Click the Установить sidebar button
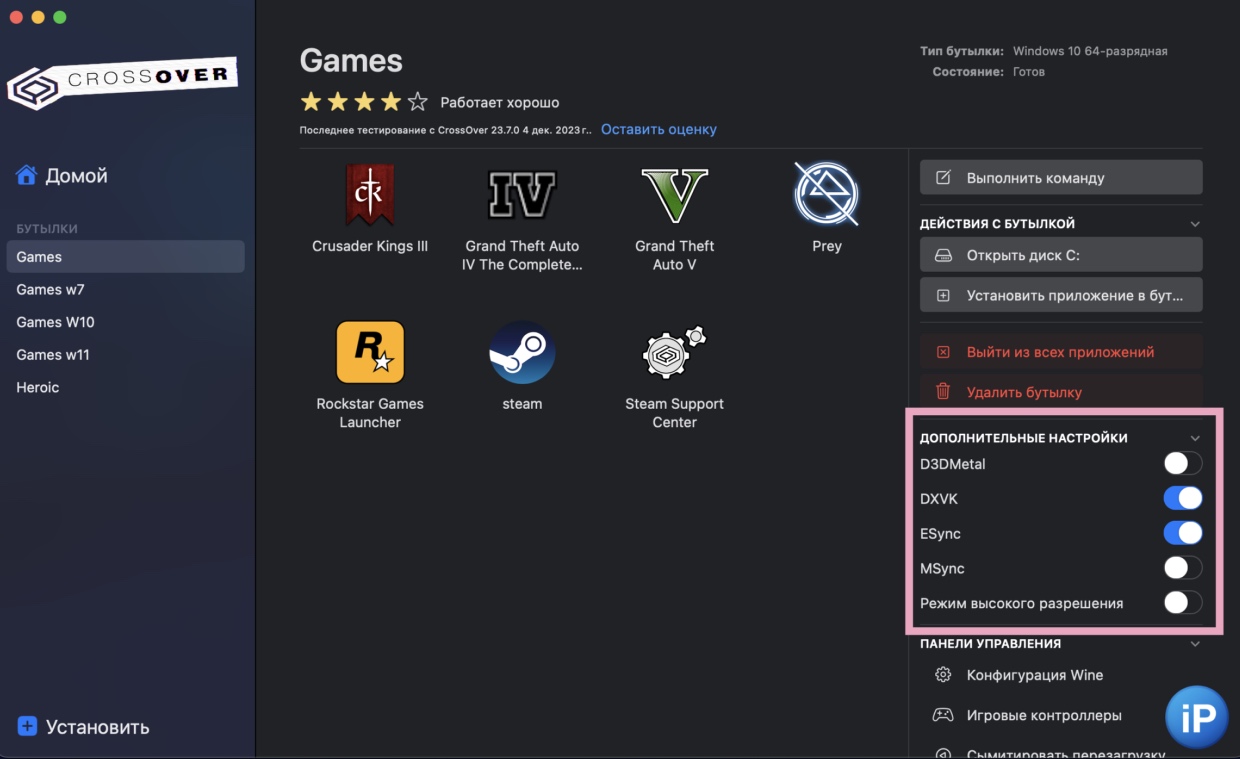 83,727
